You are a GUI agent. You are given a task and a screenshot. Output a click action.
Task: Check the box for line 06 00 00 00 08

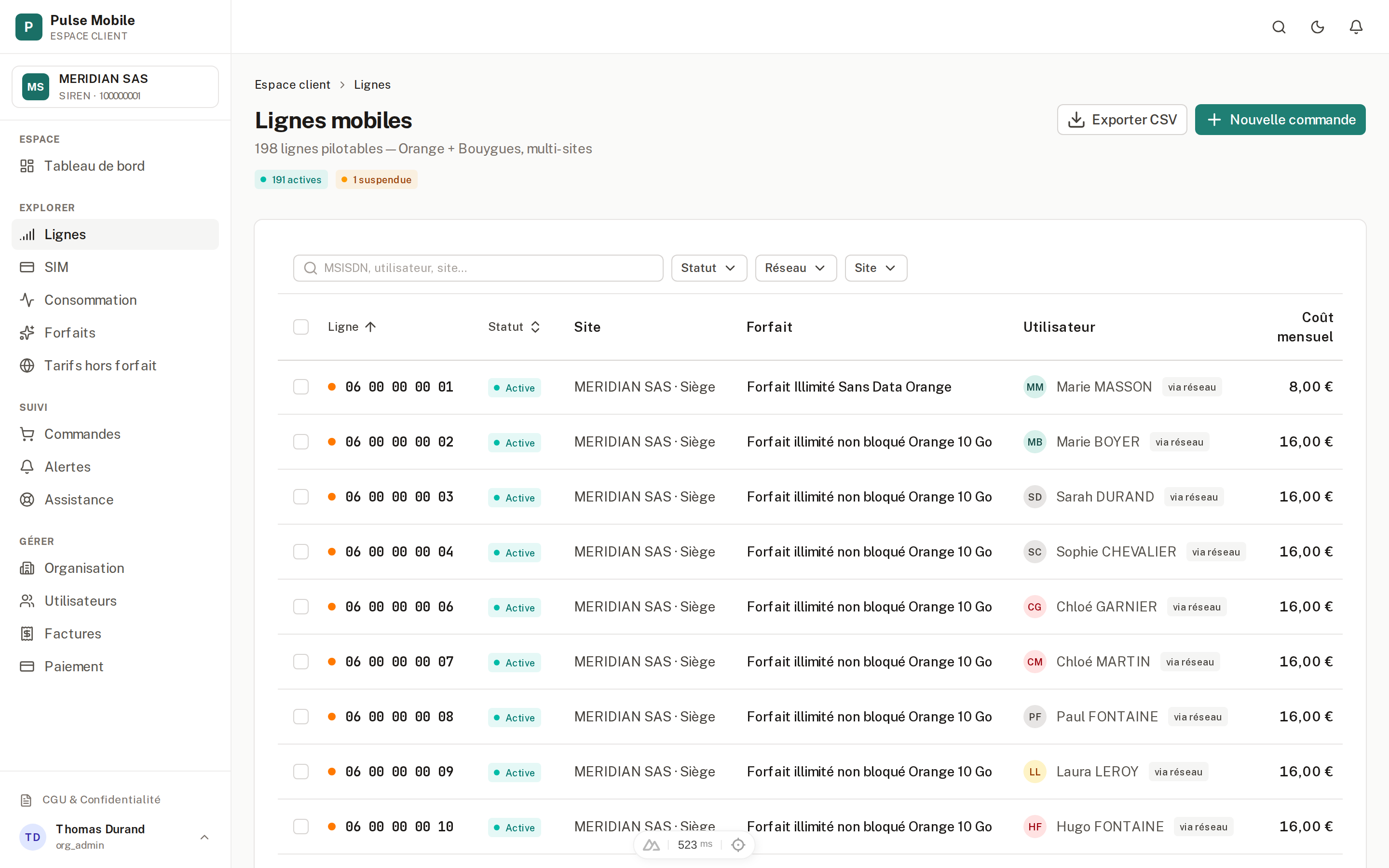(x=301, y=717)
